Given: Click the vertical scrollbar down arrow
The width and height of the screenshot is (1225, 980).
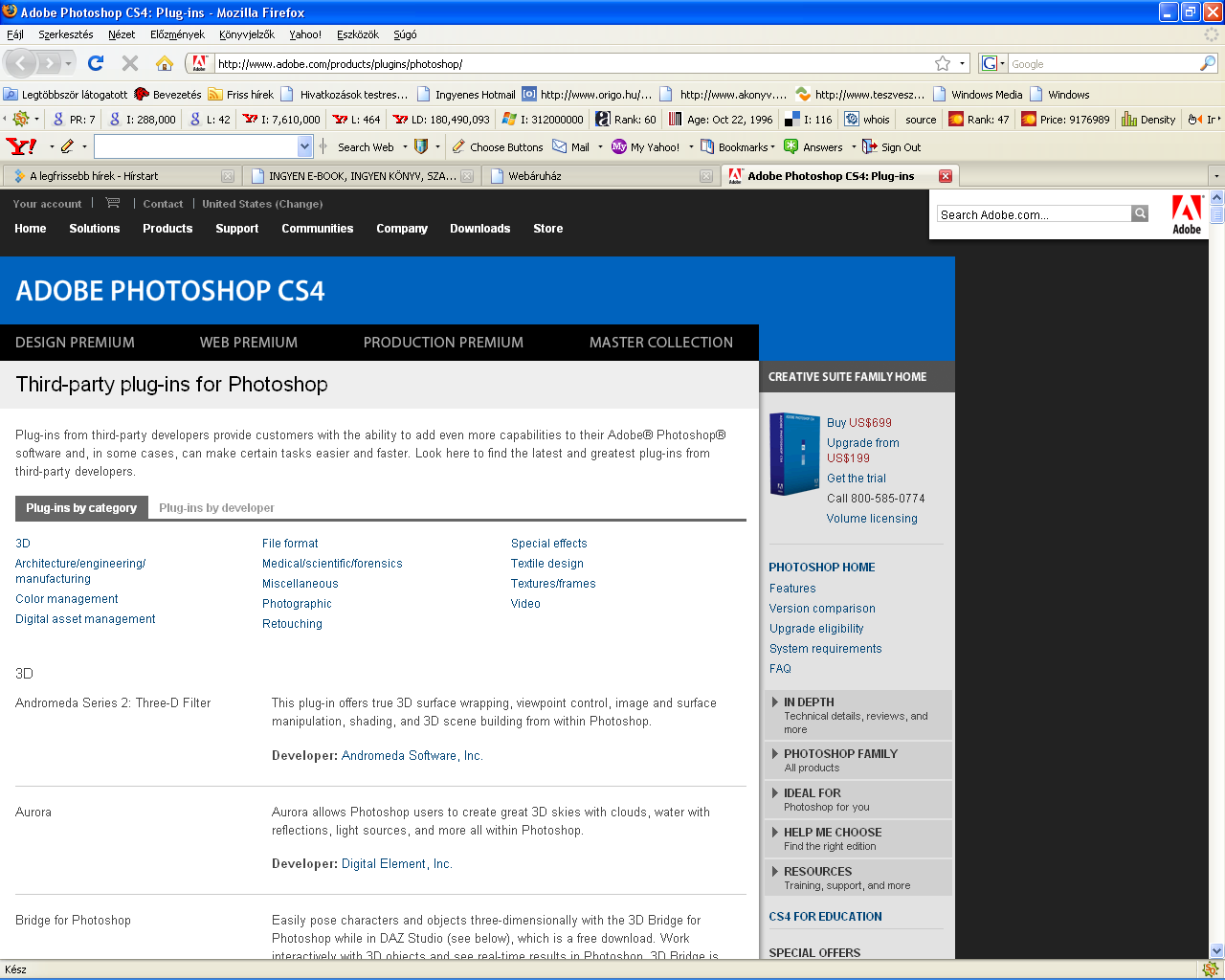Looking at the screenshot, I should pyautogui.click(x=1216, y=951).
